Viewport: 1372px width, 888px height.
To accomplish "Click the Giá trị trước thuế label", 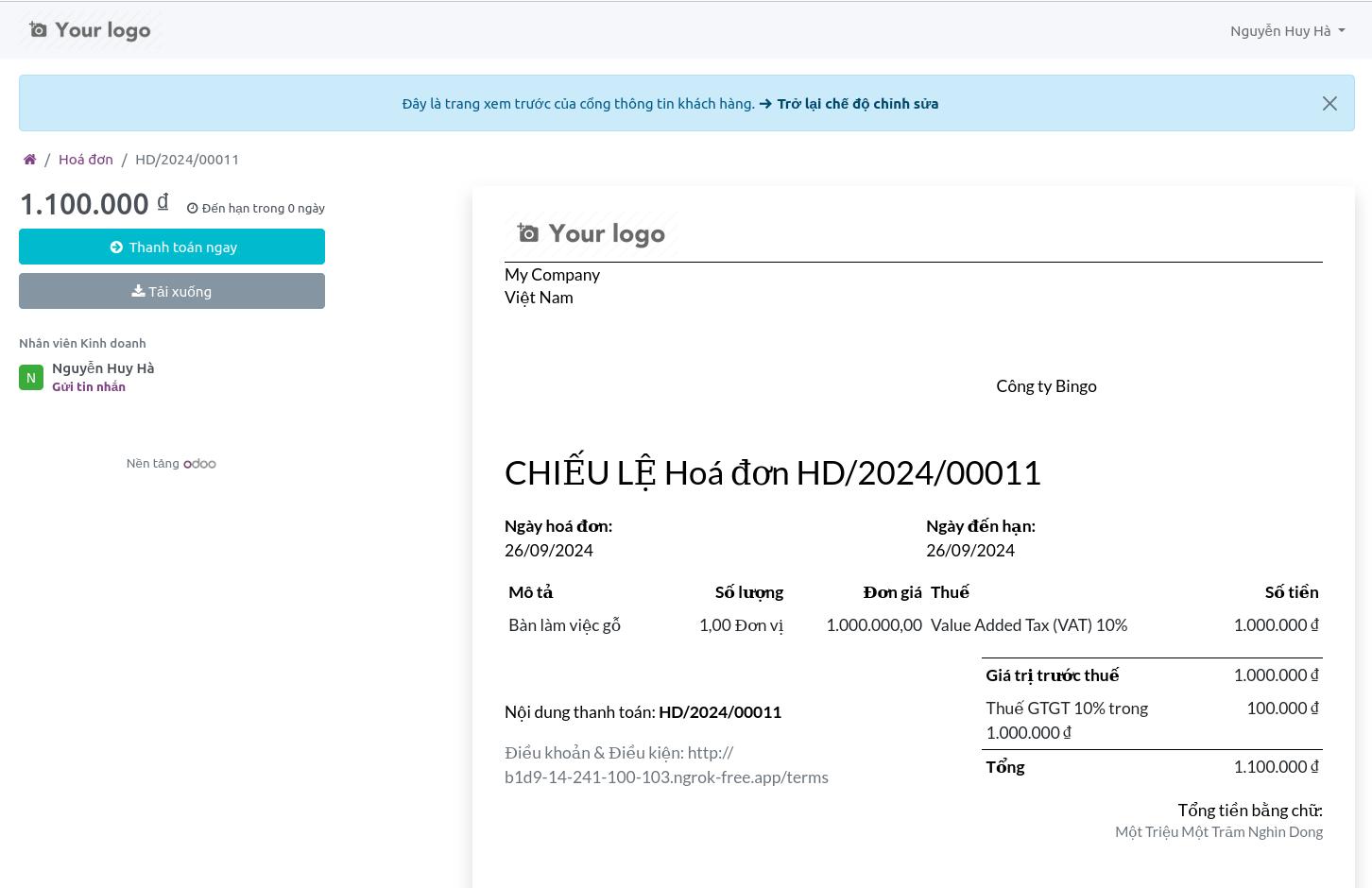I will (1052, 675).
